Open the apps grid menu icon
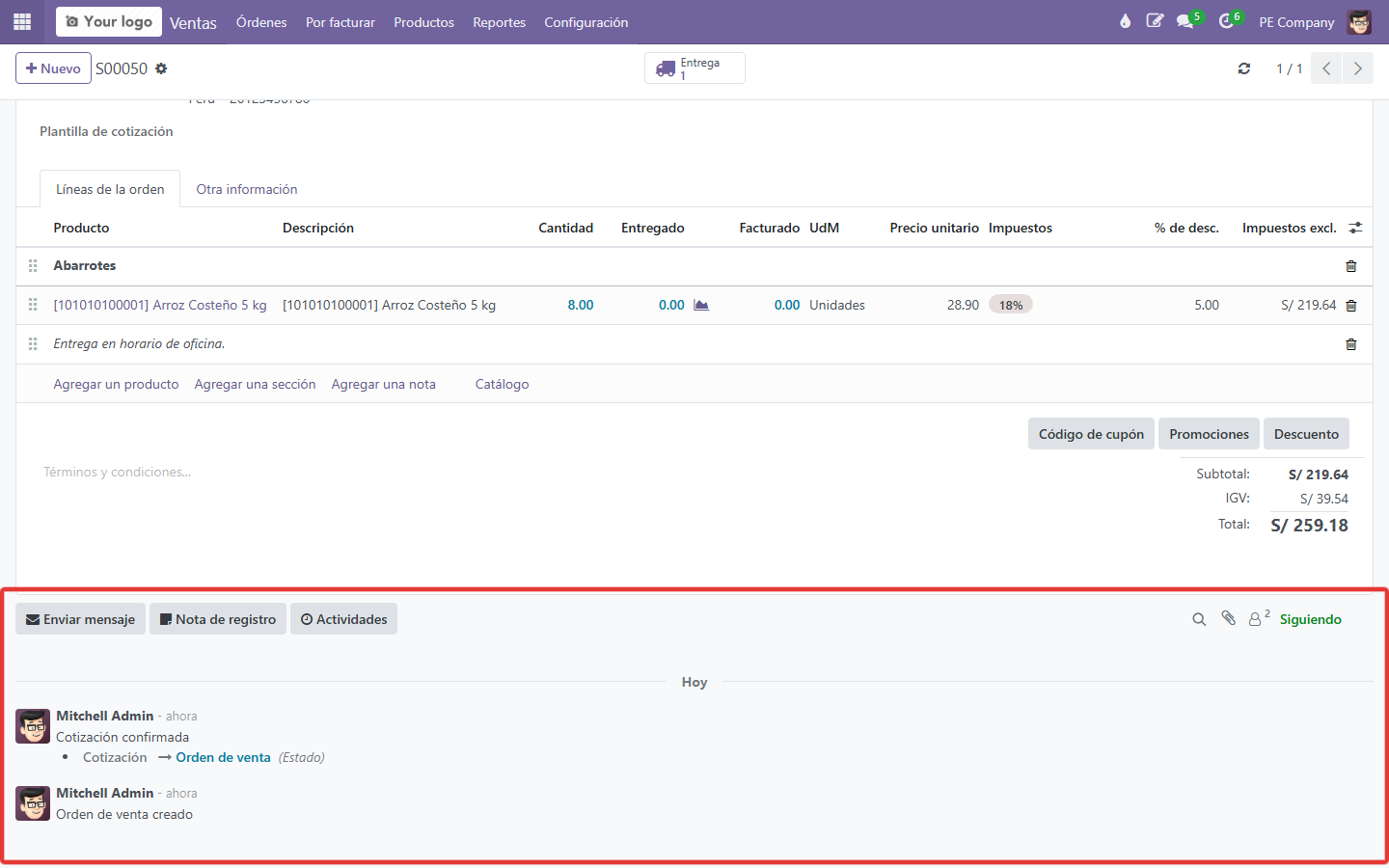The width and height of the screenshot is (1389, 868). pyautogui.click(x=22, y=21)
